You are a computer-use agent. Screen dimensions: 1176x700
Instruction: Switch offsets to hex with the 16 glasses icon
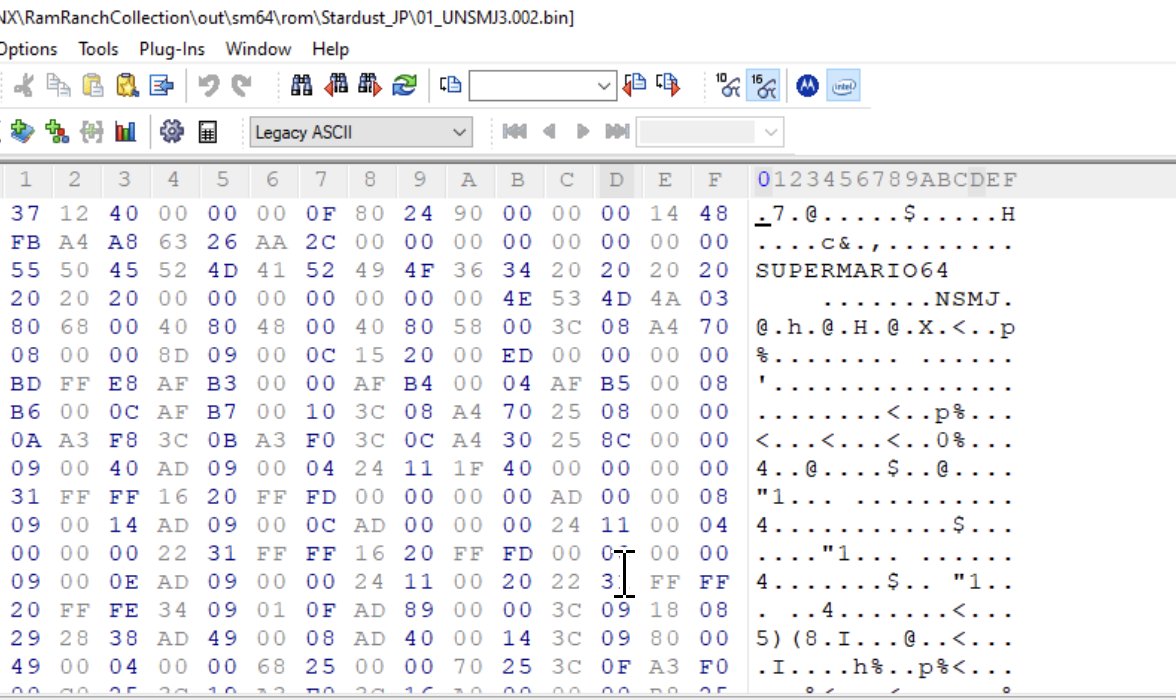[x=763, y=86]
